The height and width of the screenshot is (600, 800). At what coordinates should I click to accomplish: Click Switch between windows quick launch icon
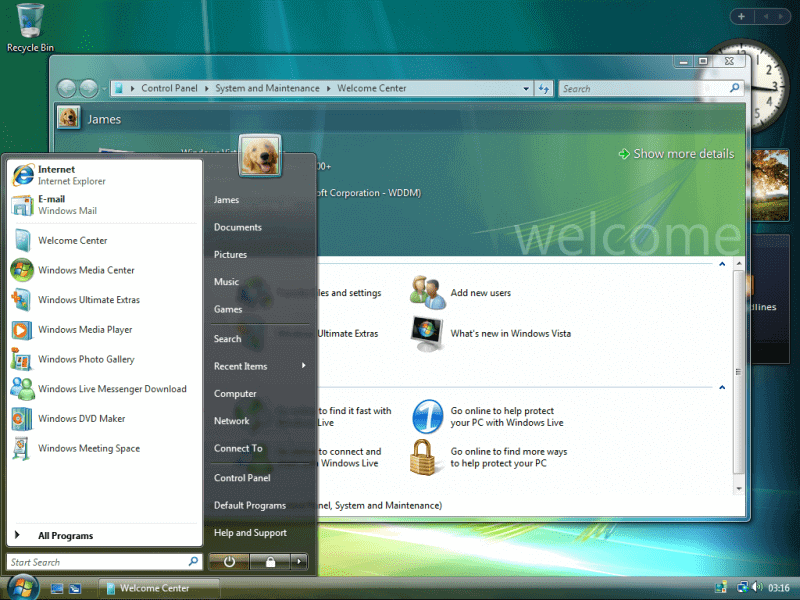(x=76, y=588)
